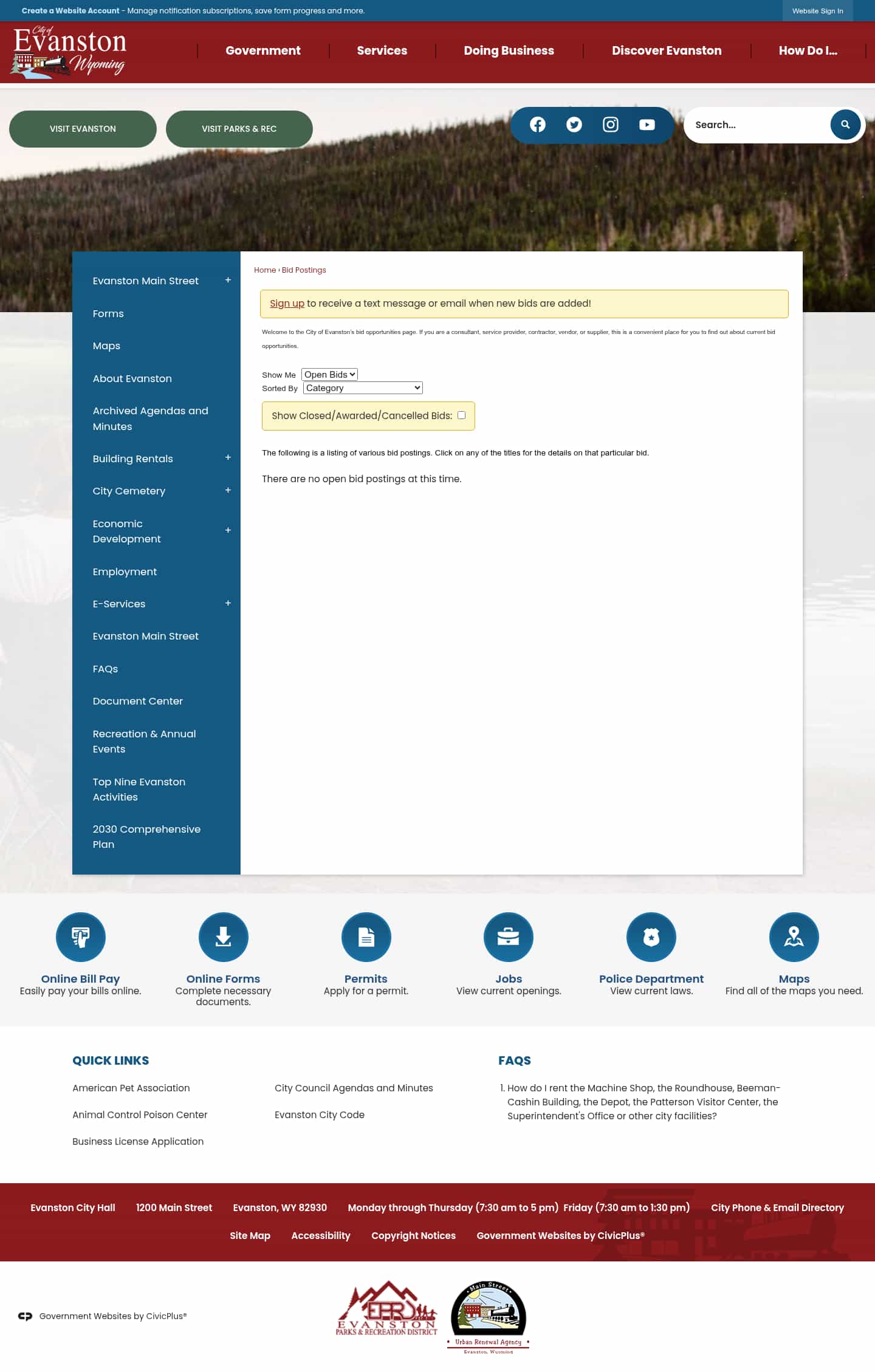Click the Online Bill Pay icon

tap(81, 937)
